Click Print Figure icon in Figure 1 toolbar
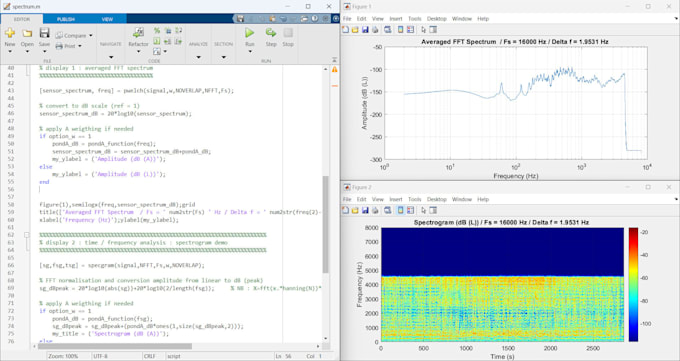 click(x=375, y=30)
